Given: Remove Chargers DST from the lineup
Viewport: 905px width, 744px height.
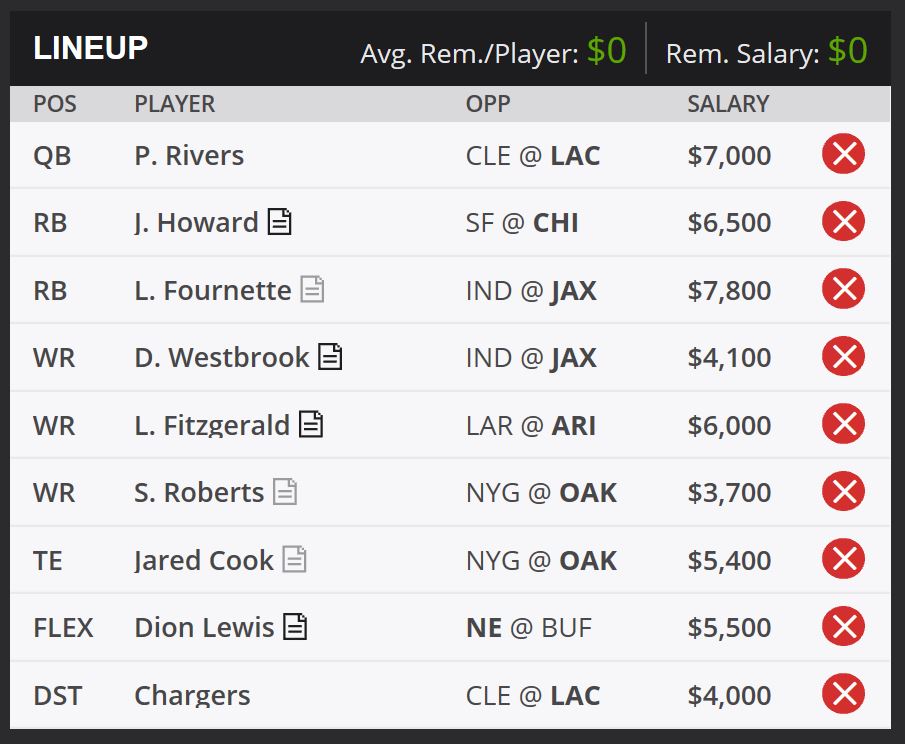Looking at the screenshot, I should pos(843,694).
